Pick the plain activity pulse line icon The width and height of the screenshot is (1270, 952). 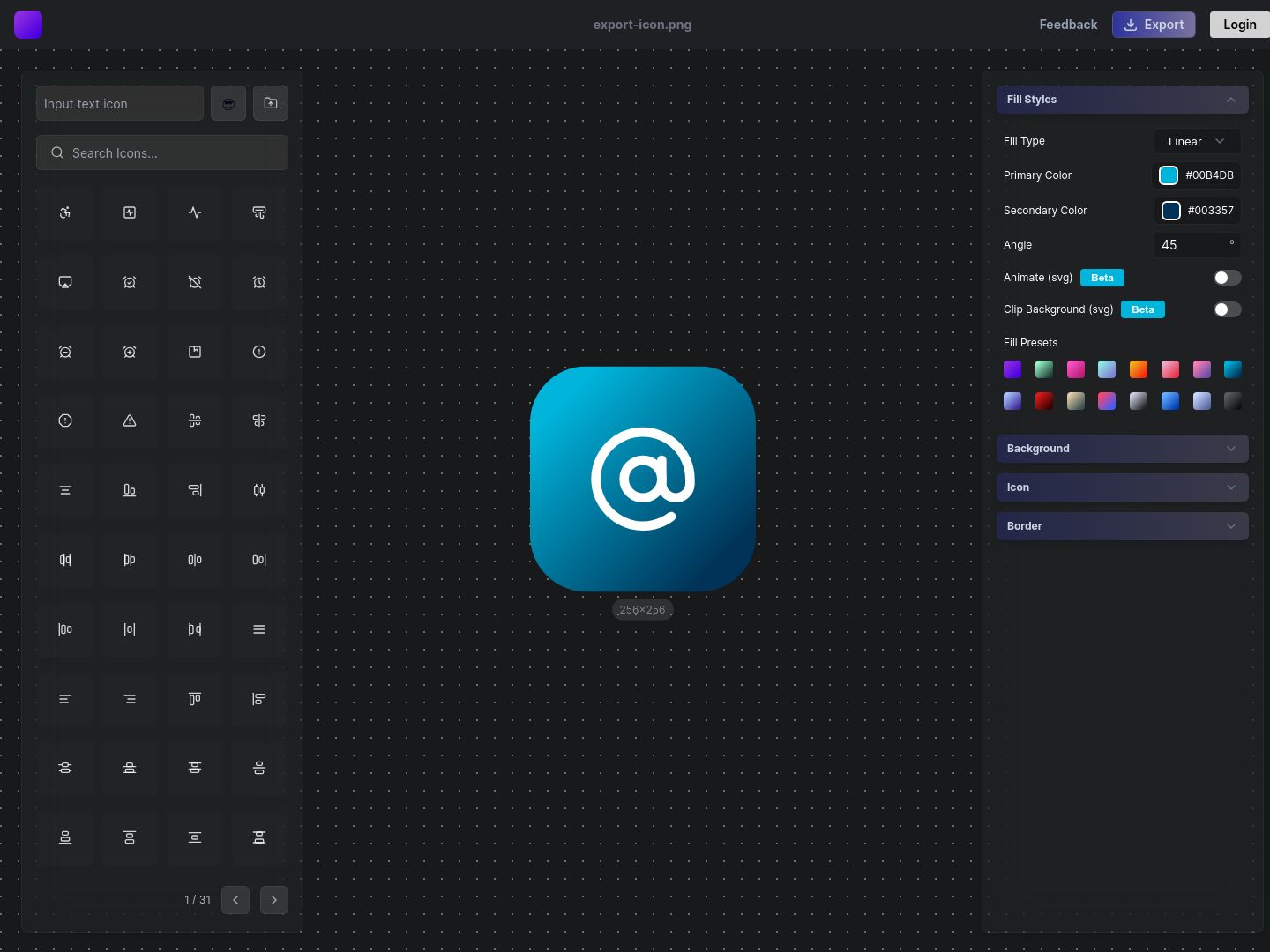195,212
